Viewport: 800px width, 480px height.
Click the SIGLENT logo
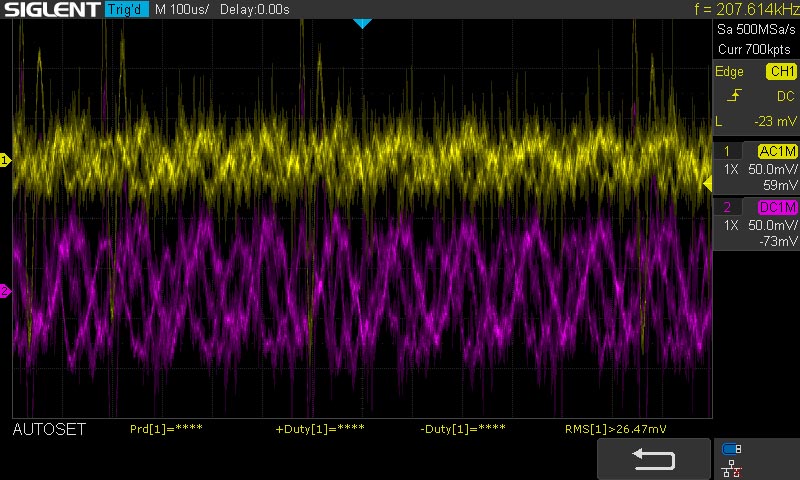coord(52,9)
